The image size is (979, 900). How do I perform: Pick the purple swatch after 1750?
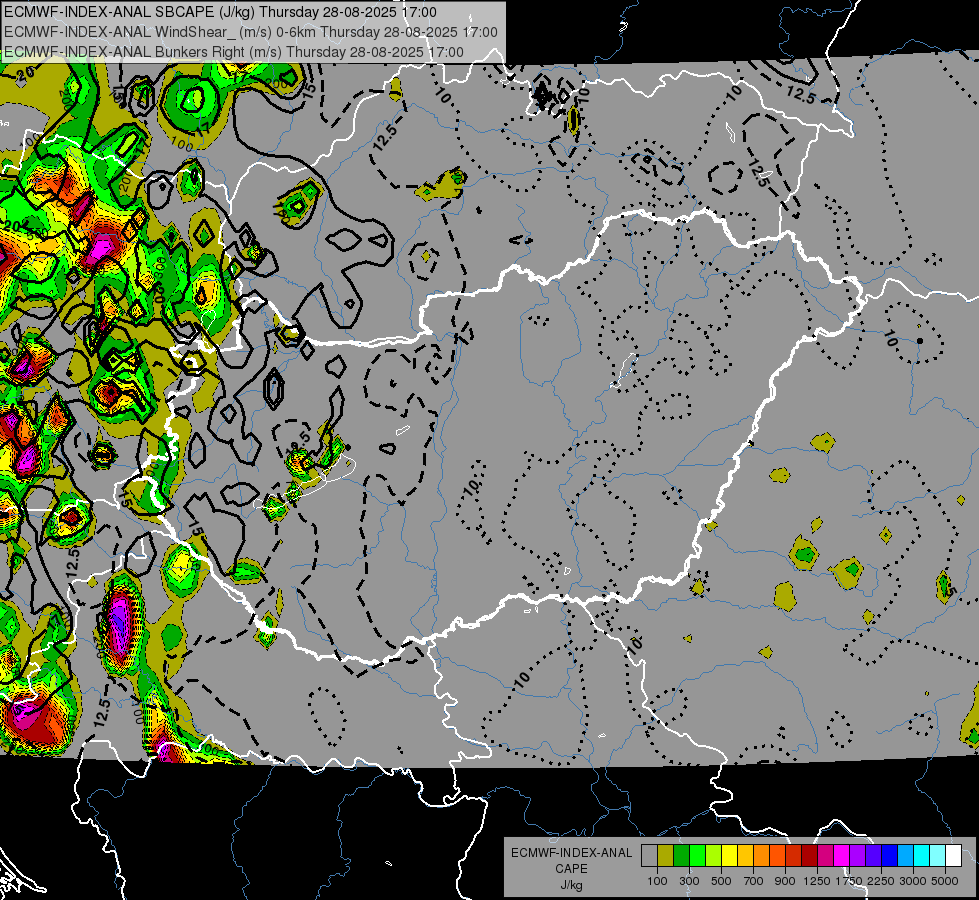(x=858, y=856)
